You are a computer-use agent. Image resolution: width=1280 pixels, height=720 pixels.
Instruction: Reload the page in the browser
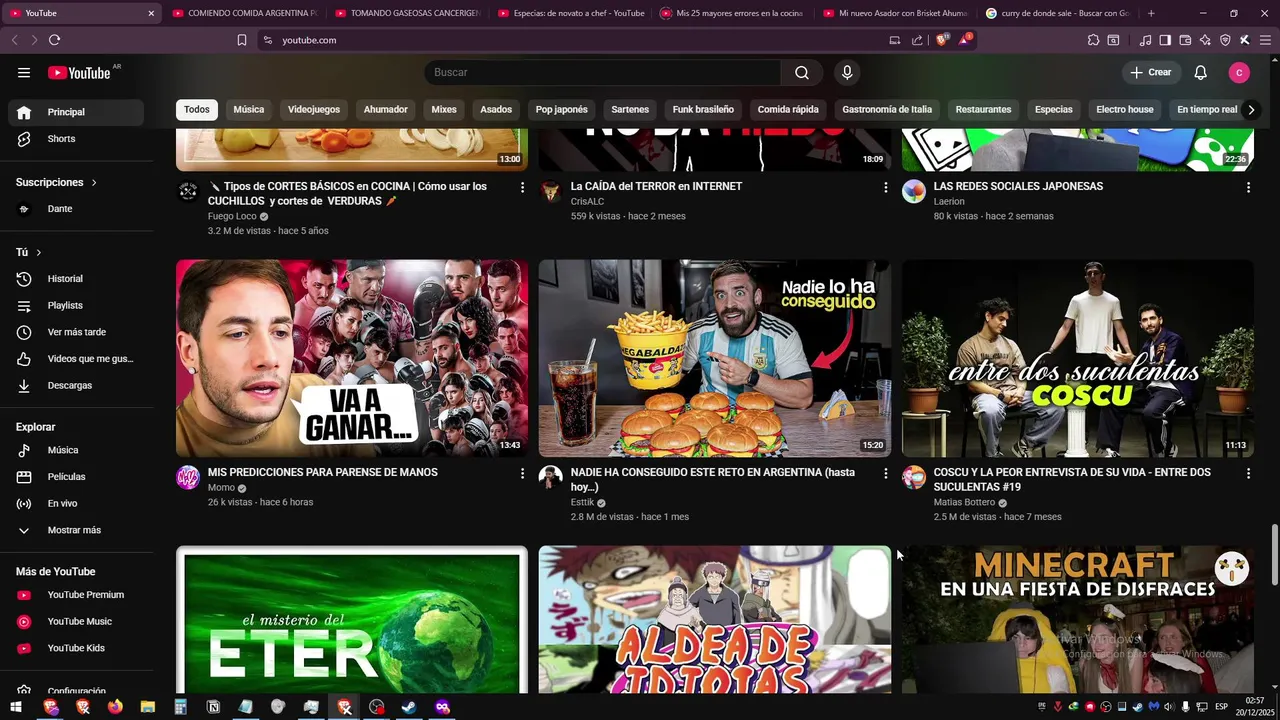pos(54,40)
